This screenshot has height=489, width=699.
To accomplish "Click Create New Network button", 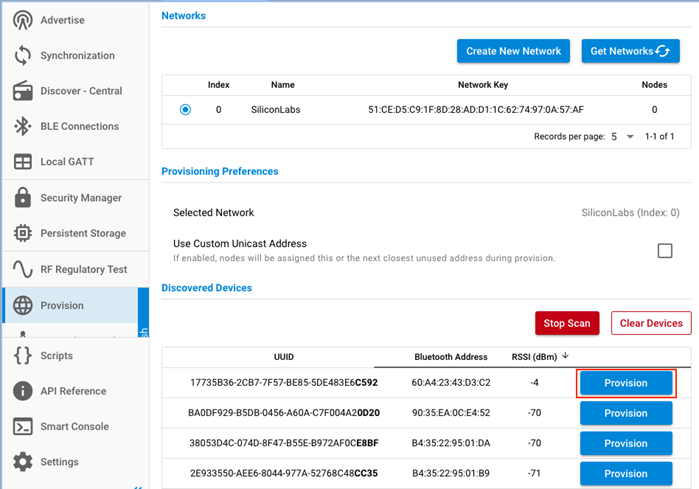I will pos(513,51).
